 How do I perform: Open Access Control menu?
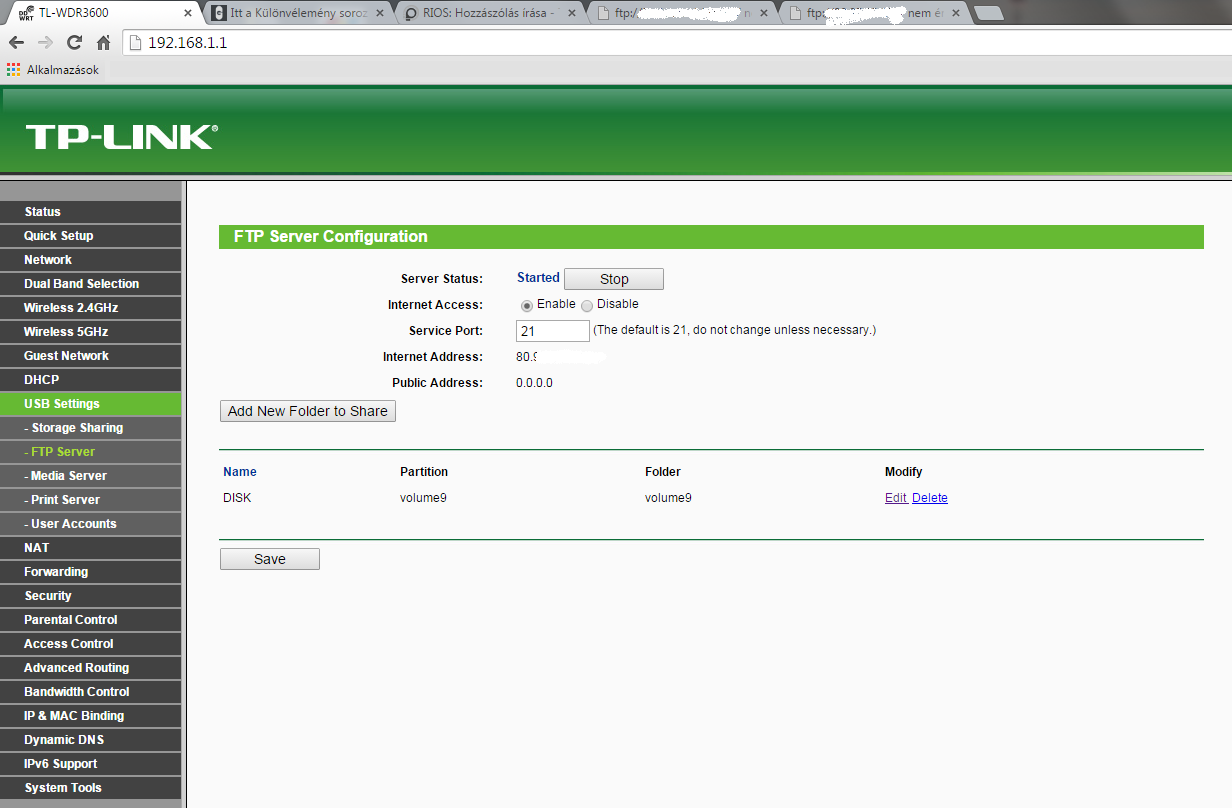pyautogui.click(x=91, y=644)
